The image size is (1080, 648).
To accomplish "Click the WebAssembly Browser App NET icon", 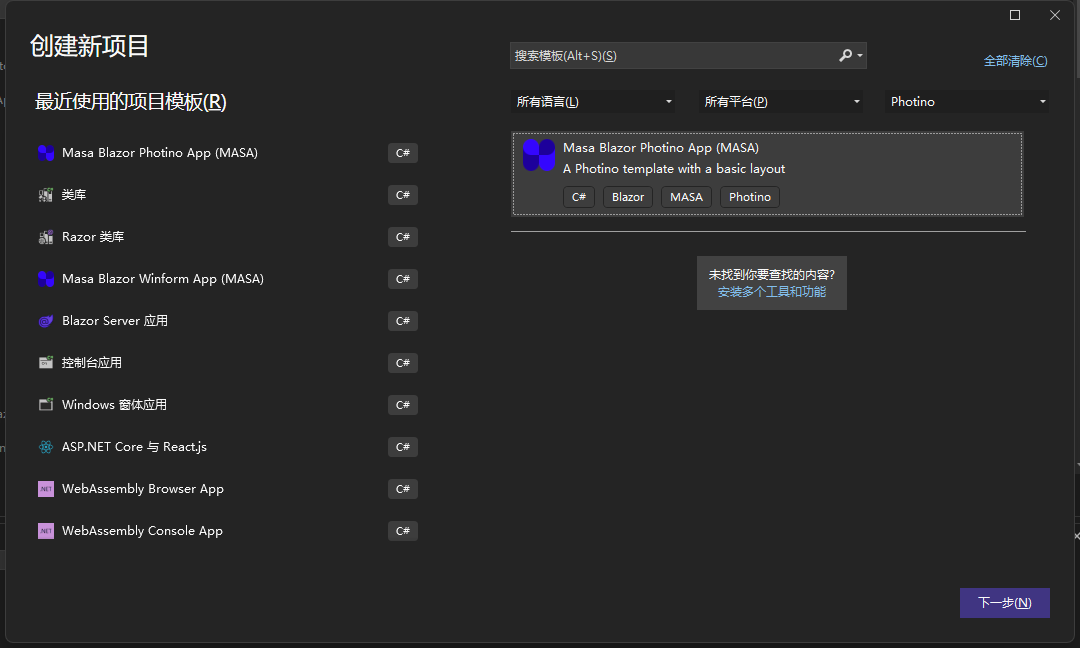I will click(x=46, y=488).
